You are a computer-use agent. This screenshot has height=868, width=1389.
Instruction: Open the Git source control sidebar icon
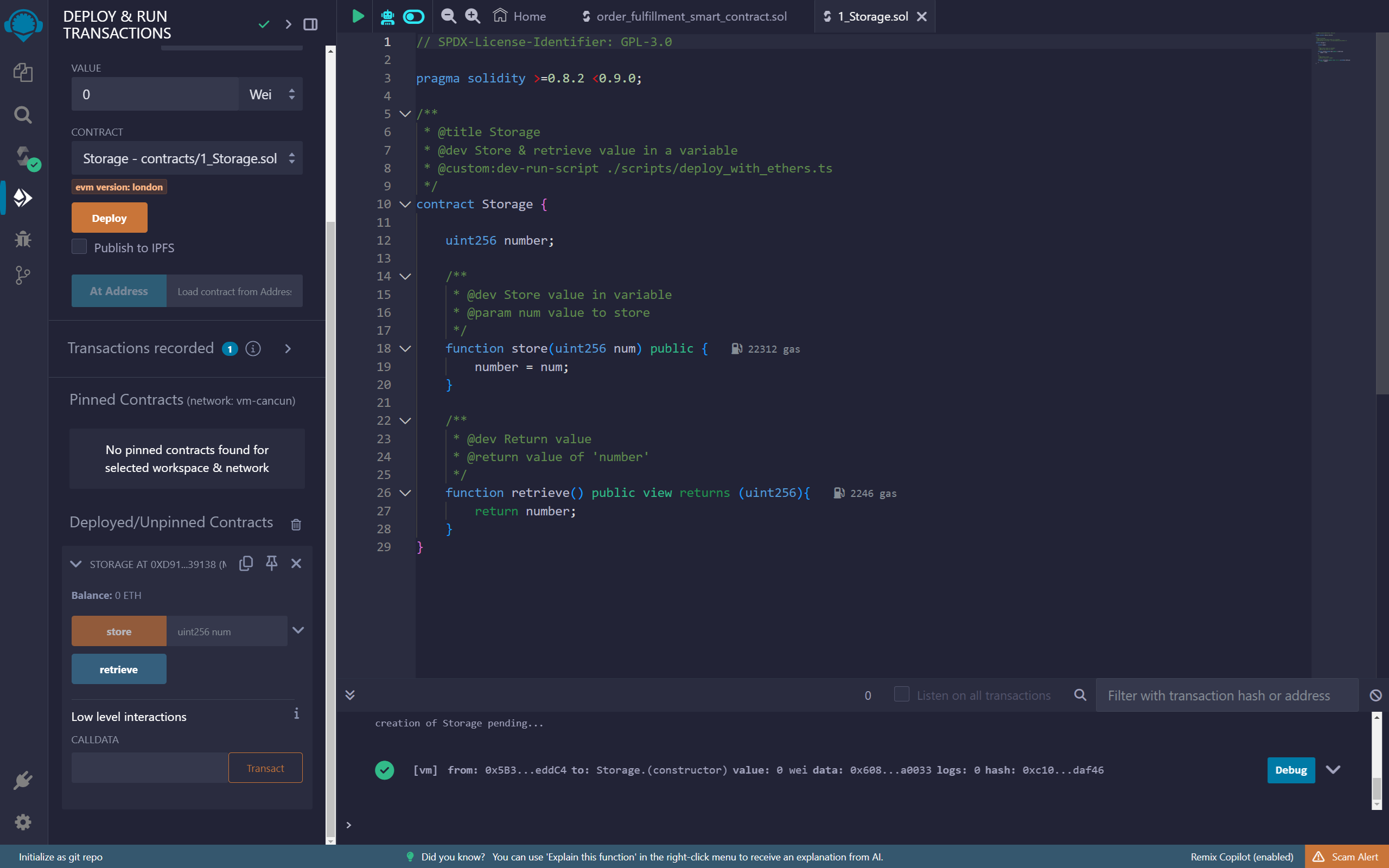(23, 276)
